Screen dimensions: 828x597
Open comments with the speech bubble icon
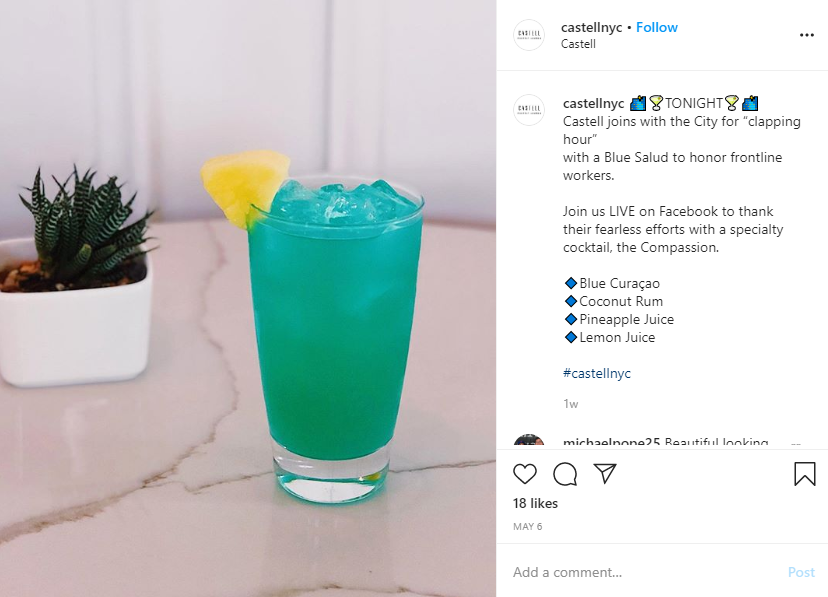[x=565, y=474]
